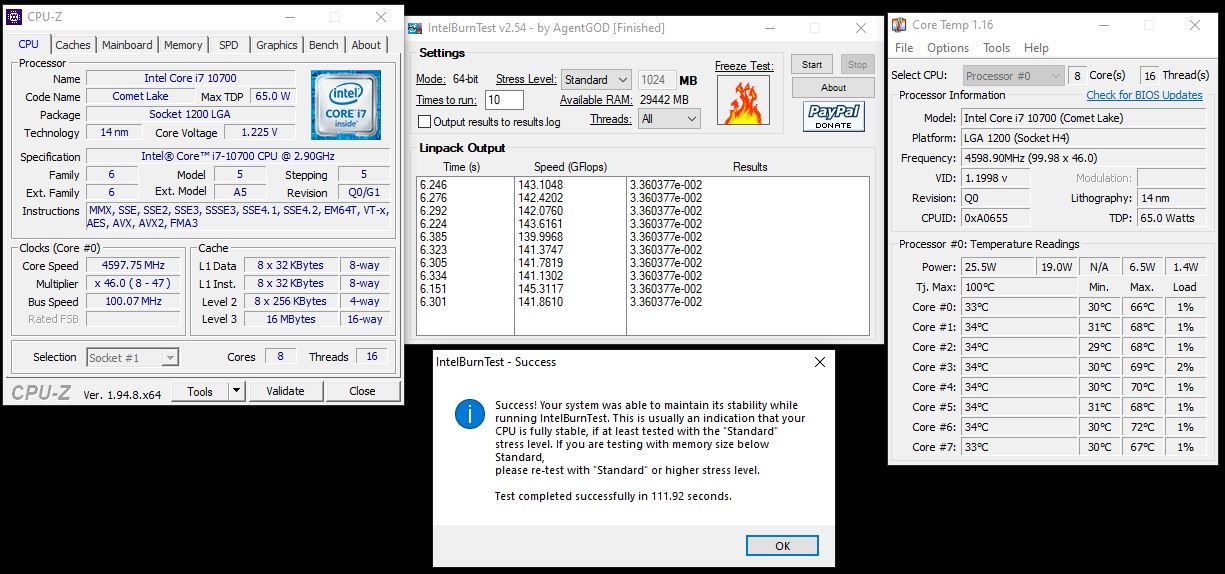Click OK in the Success dialog
1225x574 pixels.
point(782,545)
